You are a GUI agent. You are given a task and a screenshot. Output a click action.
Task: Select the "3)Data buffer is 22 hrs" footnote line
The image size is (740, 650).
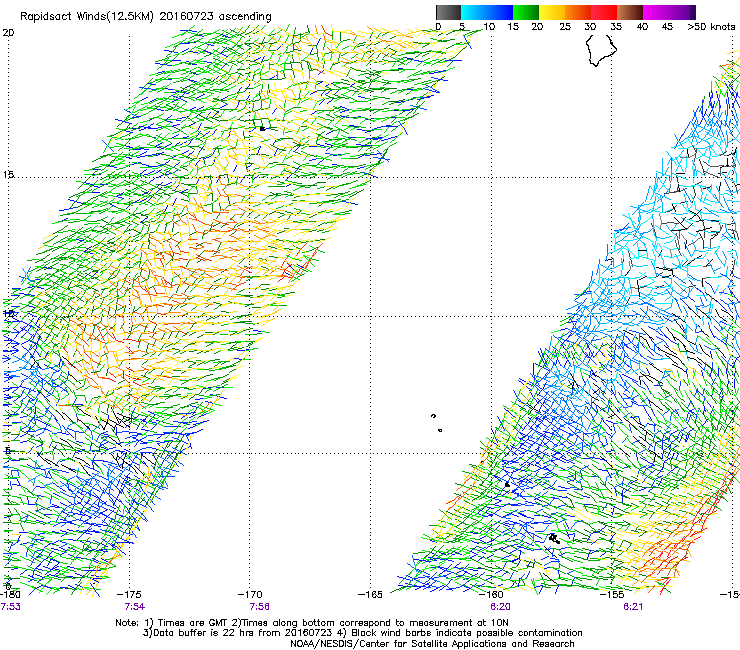(x=362, y=633)
